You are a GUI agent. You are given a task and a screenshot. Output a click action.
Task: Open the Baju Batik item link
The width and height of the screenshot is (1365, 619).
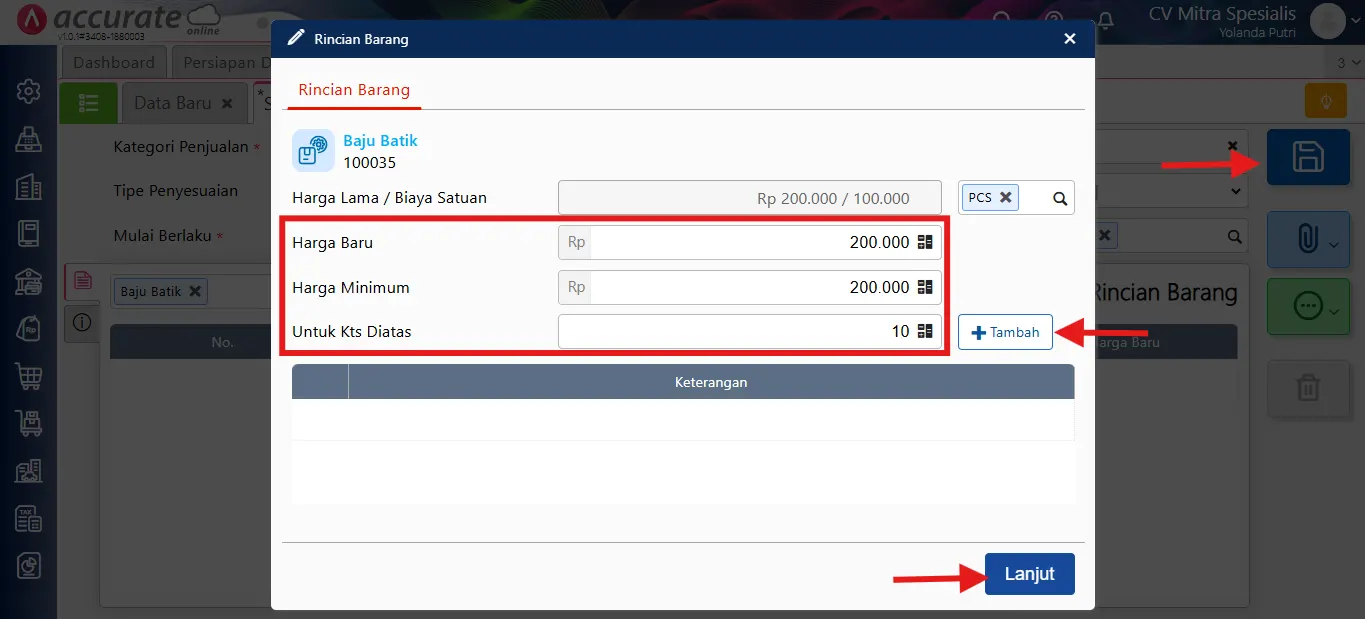tap(380, 141)
